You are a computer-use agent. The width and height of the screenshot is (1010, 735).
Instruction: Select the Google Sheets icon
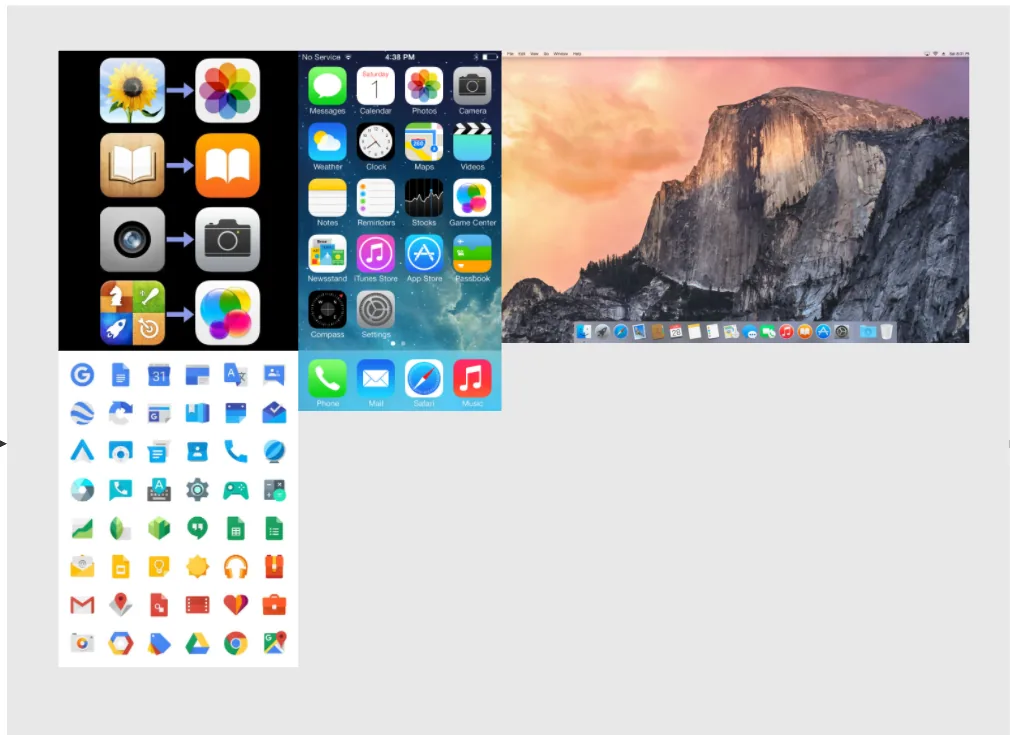pyautogui.click(x=235, y=528)
